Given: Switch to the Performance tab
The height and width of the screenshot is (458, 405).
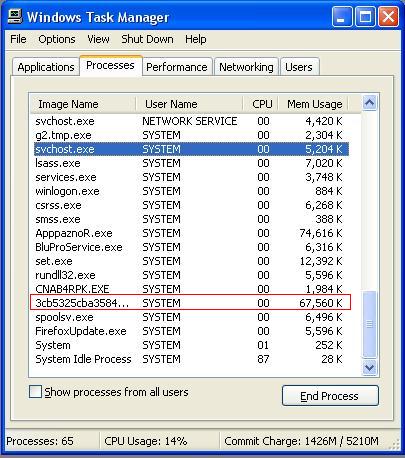Looking at the screenshot, I should (177, 67).
